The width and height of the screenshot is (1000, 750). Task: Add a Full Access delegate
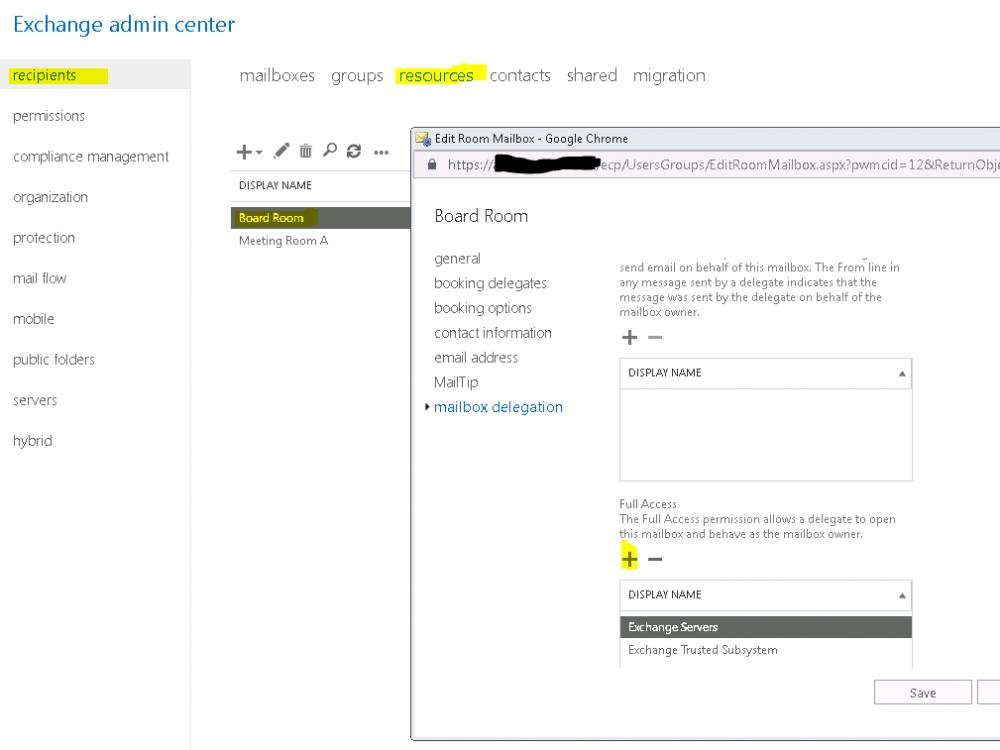click(629, 559)
